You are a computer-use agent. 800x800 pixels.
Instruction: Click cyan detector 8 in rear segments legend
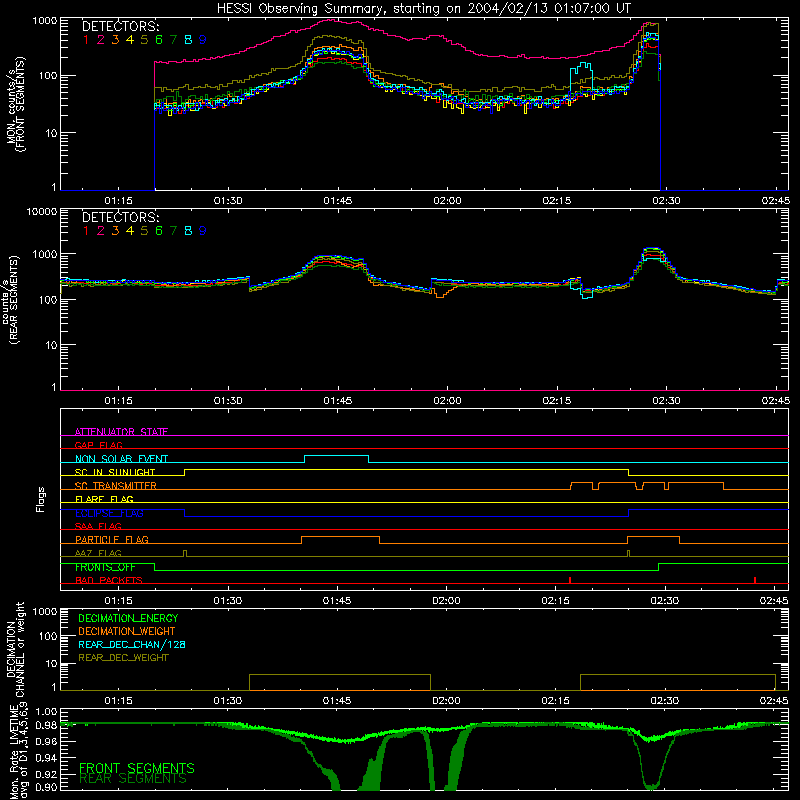pos(188,231)
